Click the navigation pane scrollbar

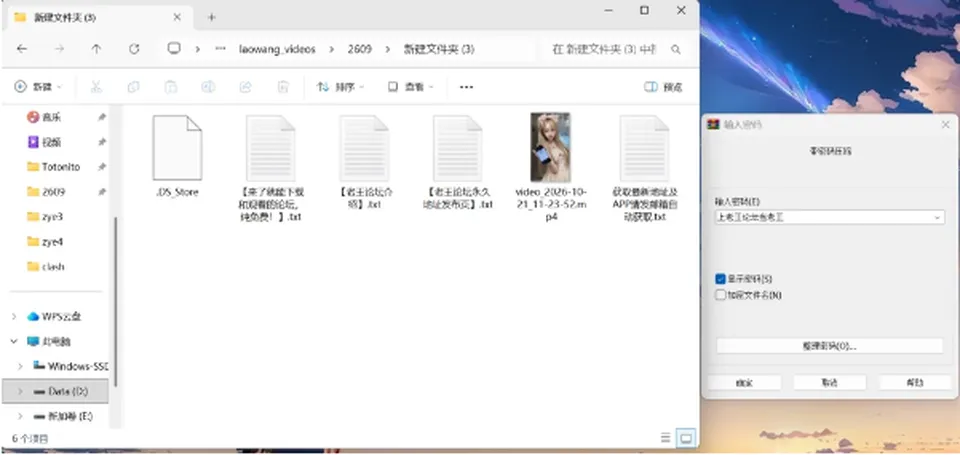point(115,300)
